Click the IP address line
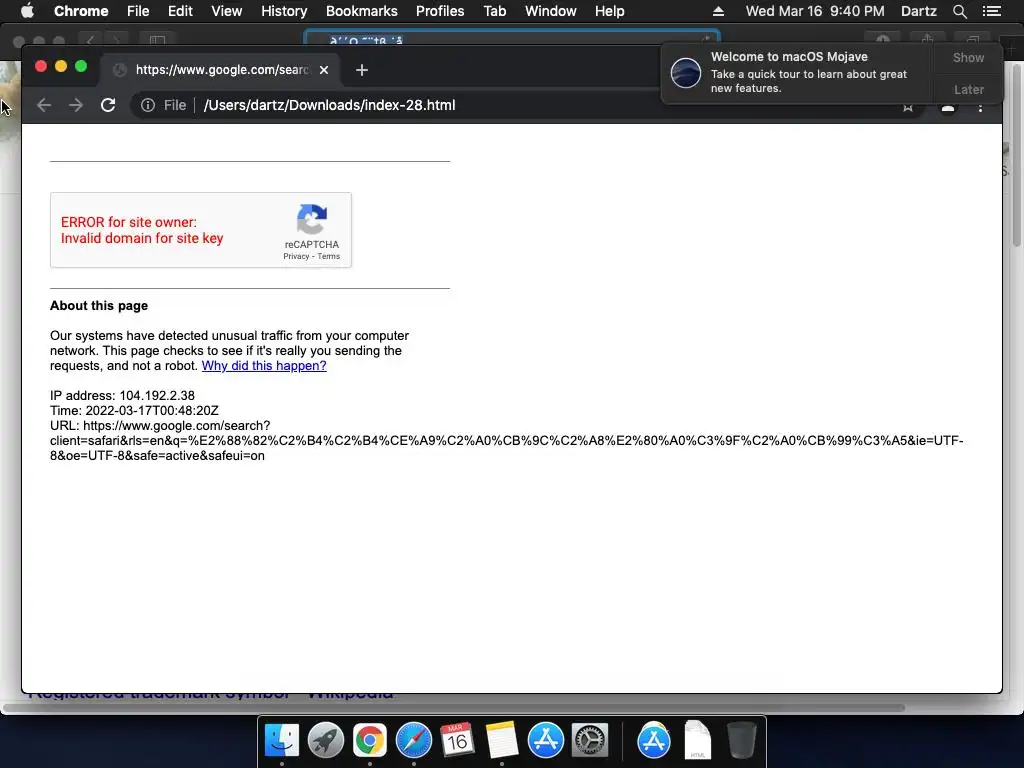 pyautogui.click(x=122, y=396)
